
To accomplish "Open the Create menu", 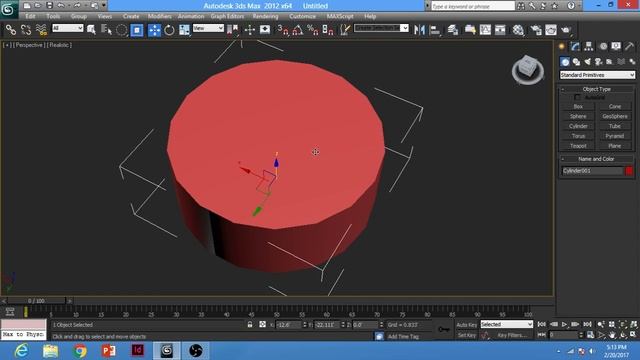I will 131,16.
